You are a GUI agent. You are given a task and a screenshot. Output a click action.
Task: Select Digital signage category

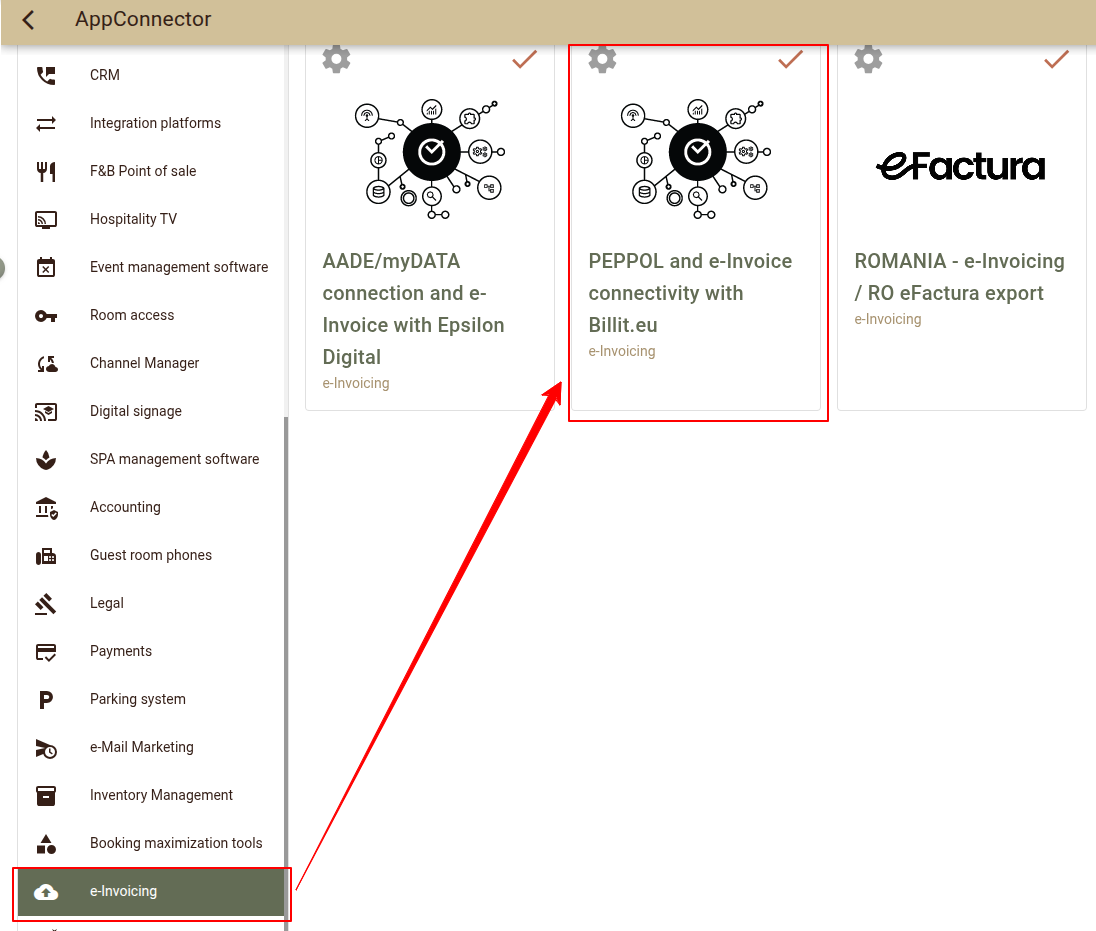151,412
